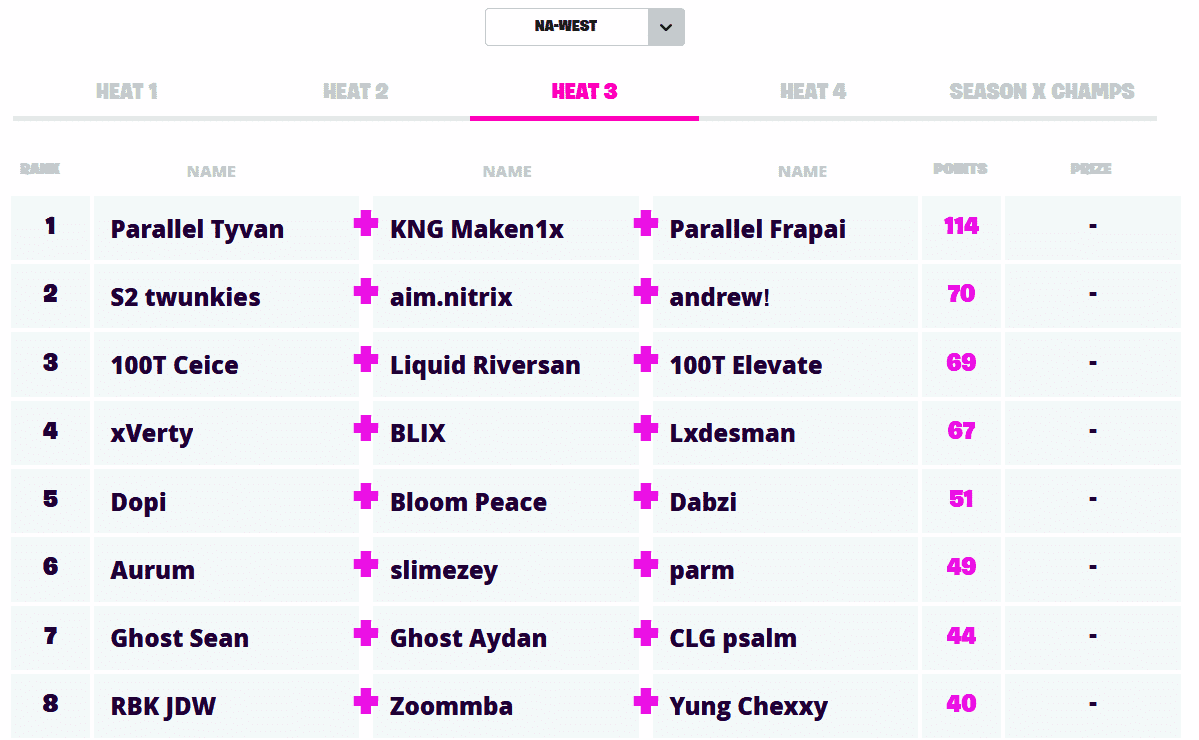
Task: Open the Season X Champs tab
Action: pos(1041,92)
